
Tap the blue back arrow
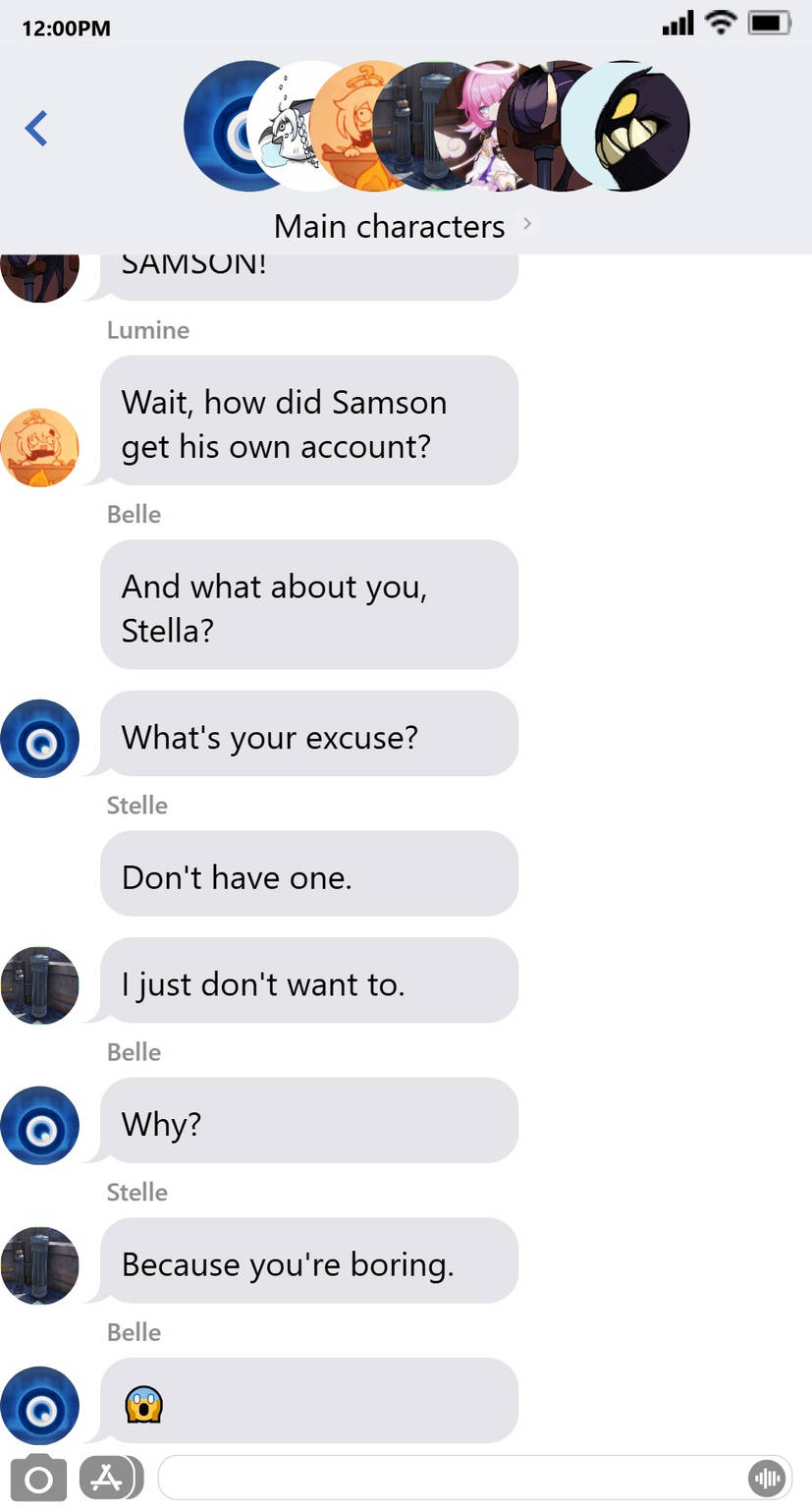click(36, 129)
